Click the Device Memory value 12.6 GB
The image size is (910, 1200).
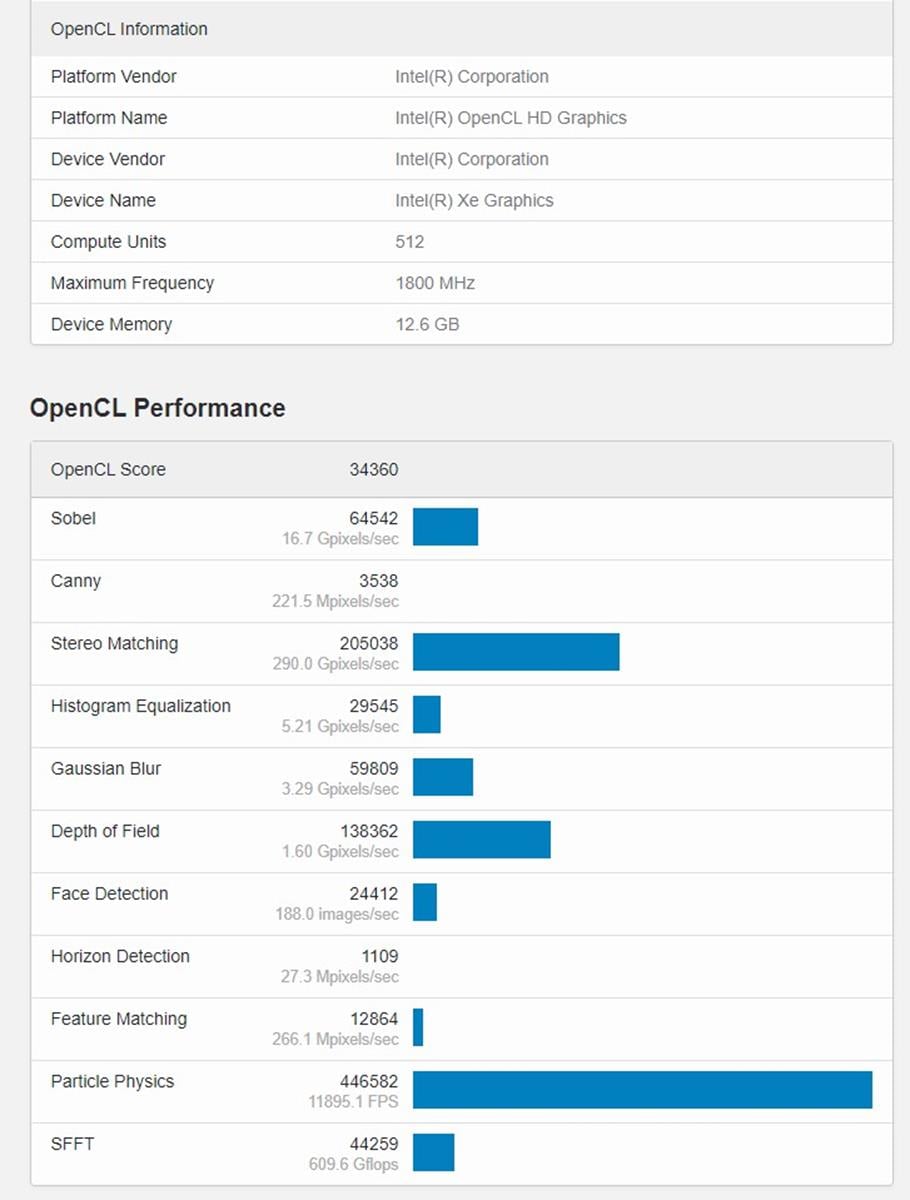coord(427,324)
